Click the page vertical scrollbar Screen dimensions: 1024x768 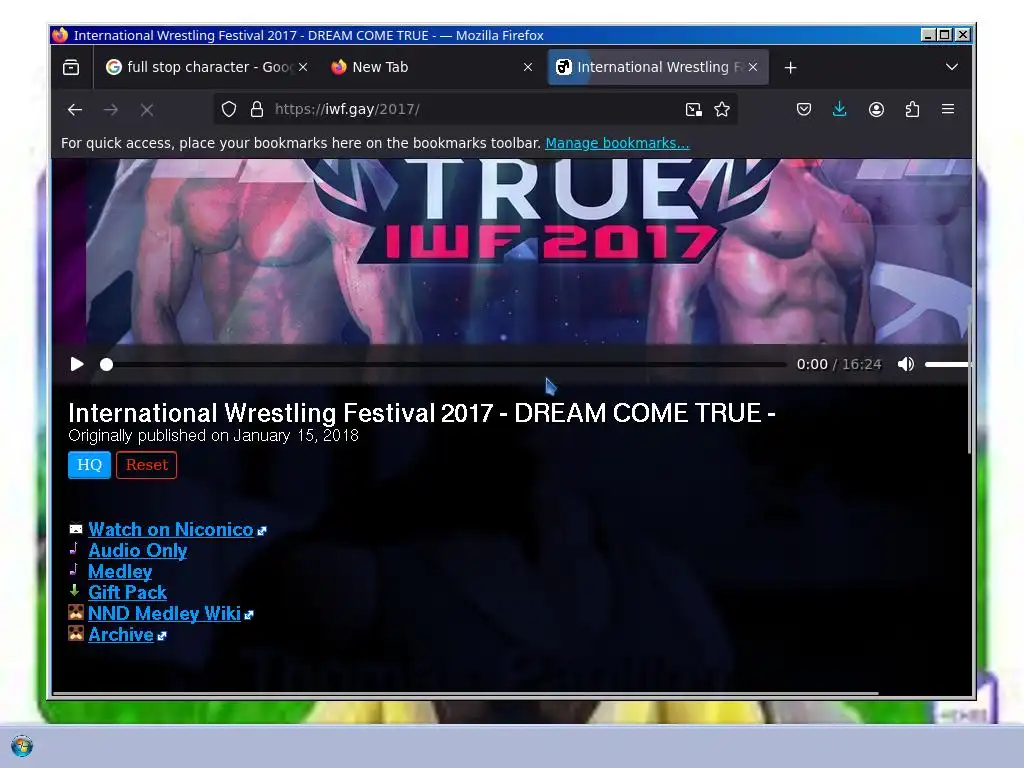[x=969, y=379]
